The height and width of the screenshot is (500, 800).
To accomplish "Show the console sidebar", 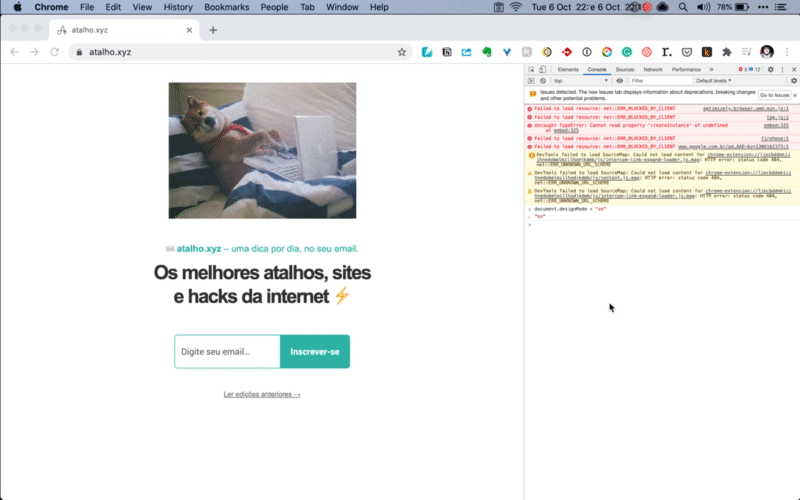I will tap(531, 81).
